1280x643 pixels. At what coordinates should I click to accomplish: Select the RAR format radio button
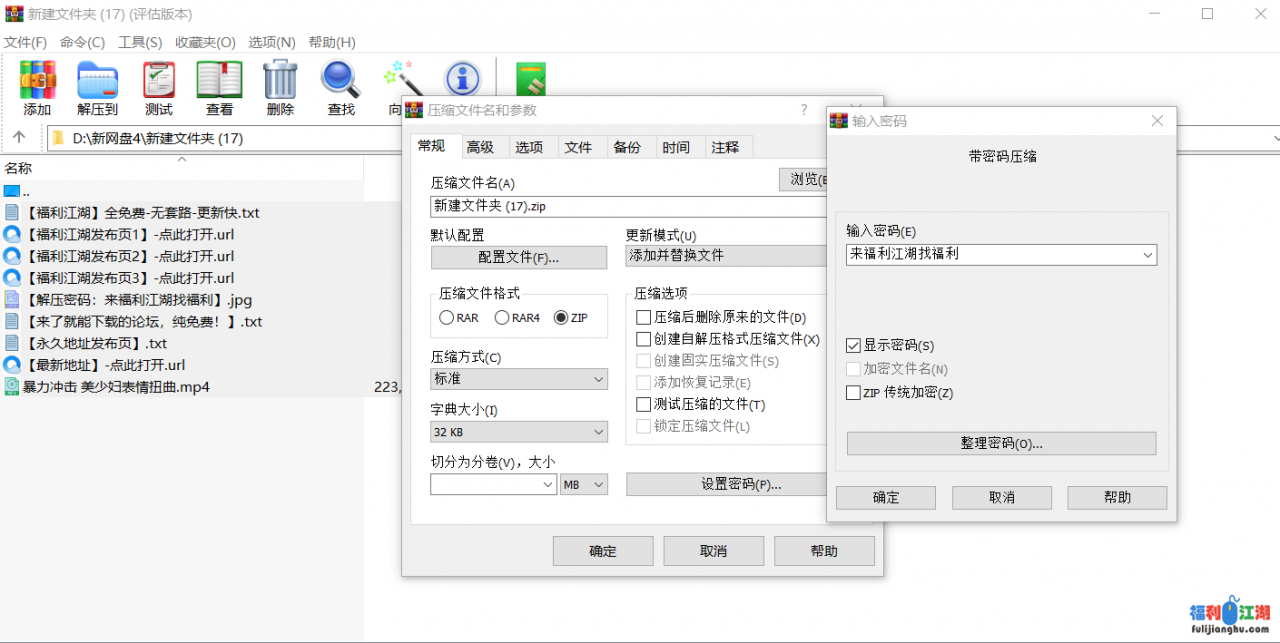(447, 318)
